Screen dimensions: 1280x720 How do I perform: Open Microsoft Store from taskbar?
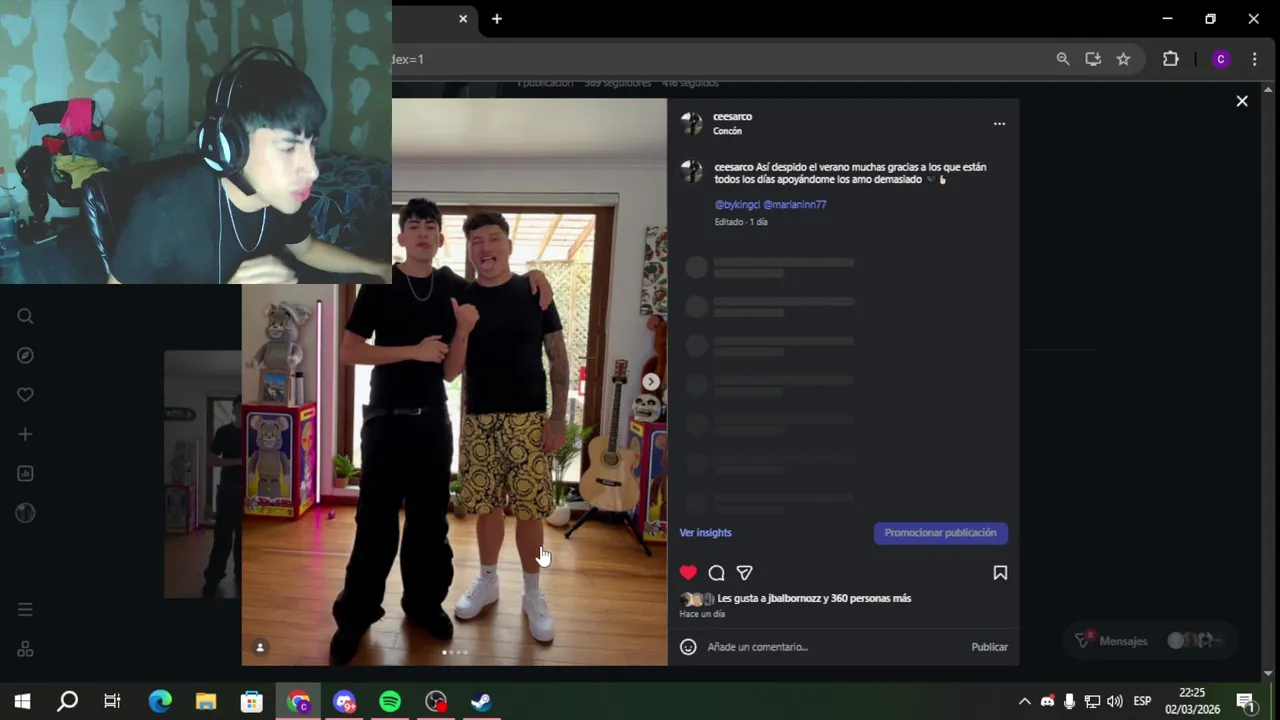pyautogui.click(x=252, y=702)
